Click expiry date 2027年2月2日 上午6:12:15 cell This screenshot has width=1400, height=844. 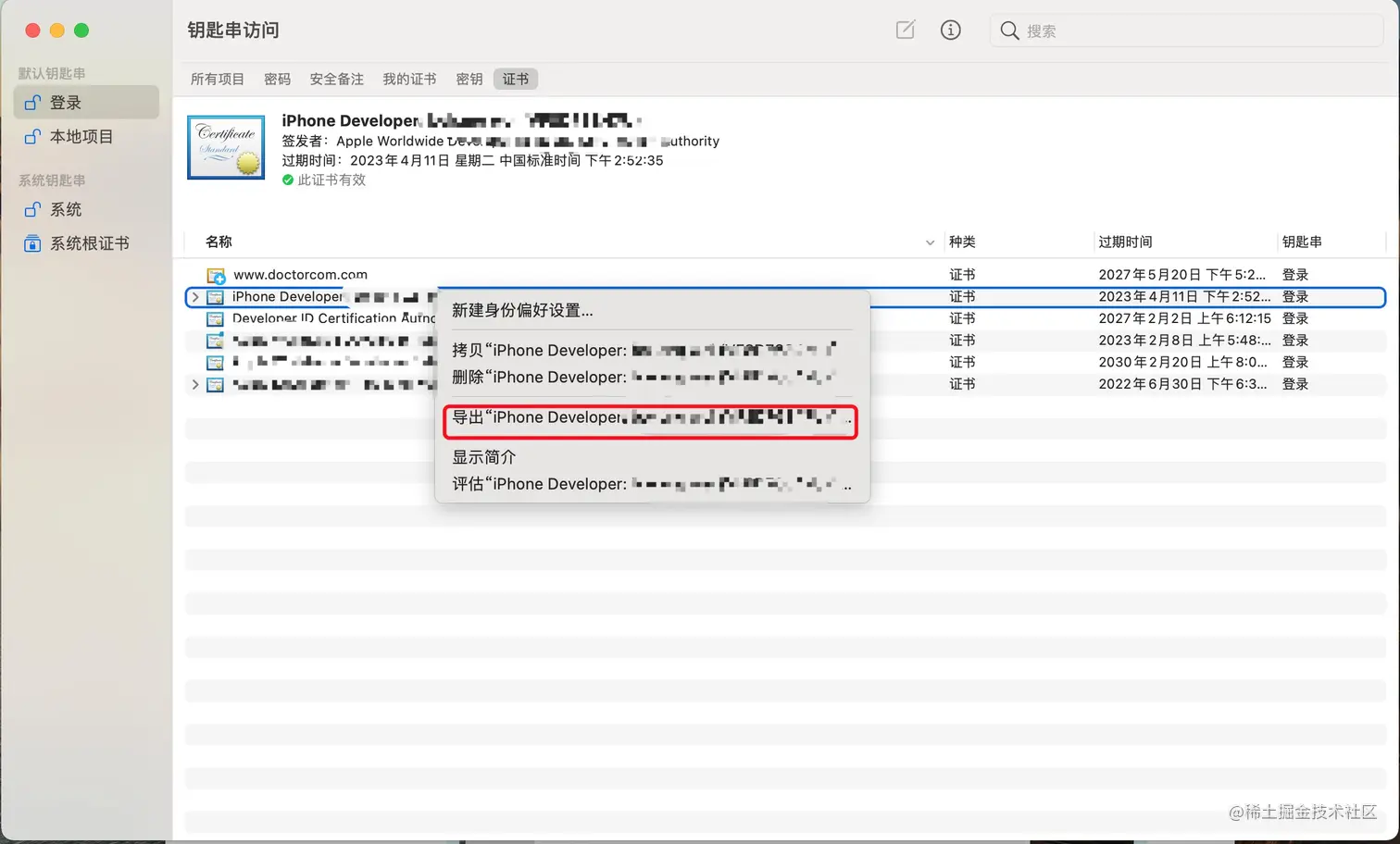coord(1184,318)
